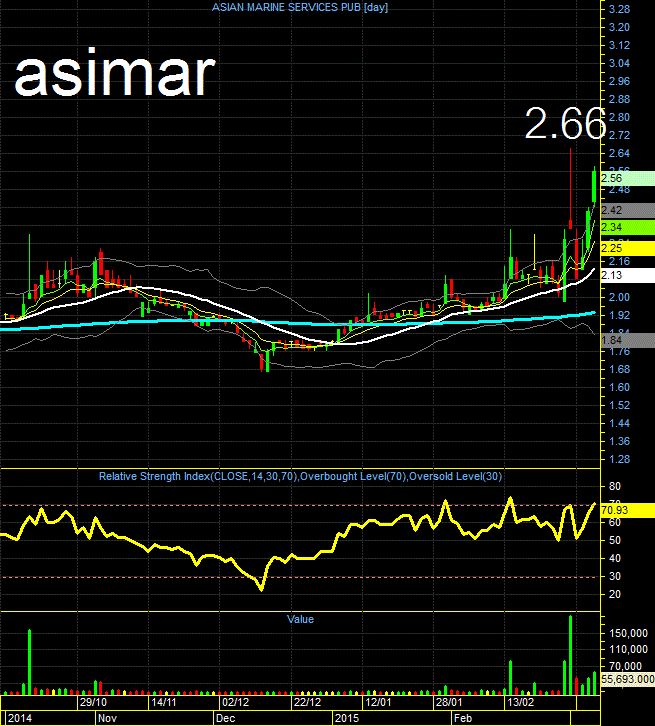The height and width of the screenshot is (726, 655).
Task: Select the 2.25 yellow price tag
Action: [627, 249]
